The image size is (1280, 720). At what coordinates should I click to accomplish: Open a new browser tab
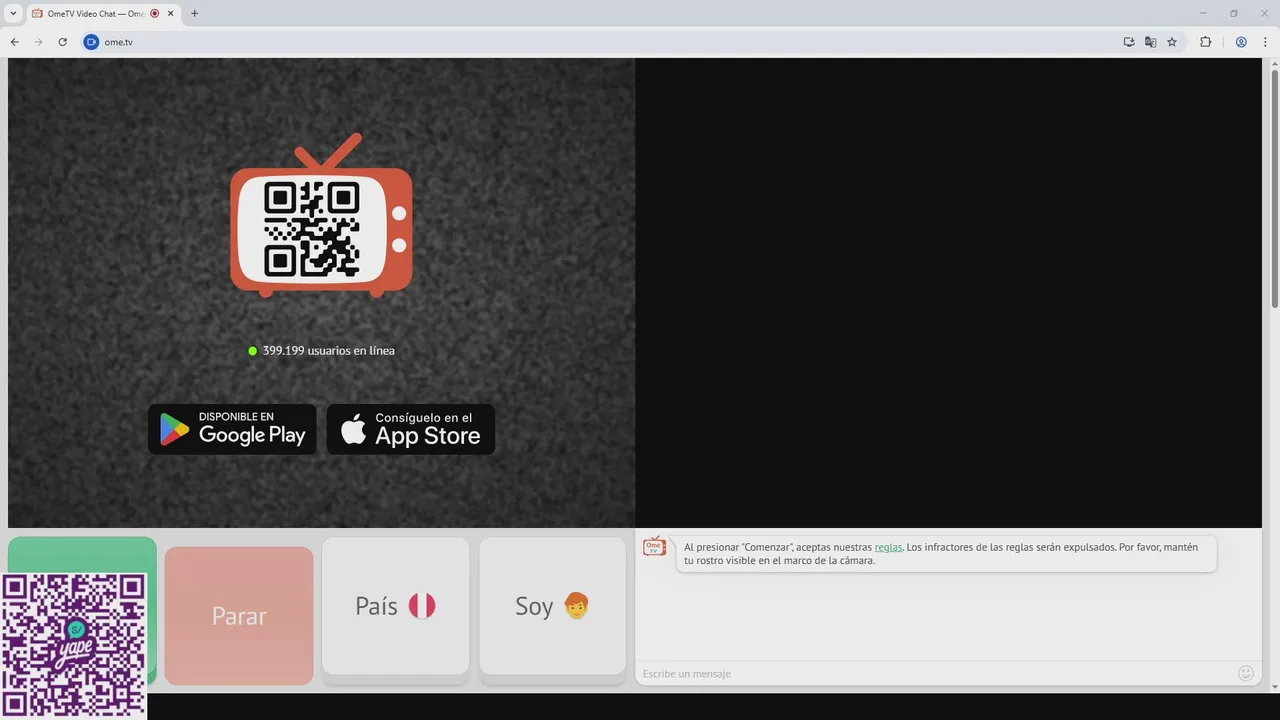pos(194,14)
